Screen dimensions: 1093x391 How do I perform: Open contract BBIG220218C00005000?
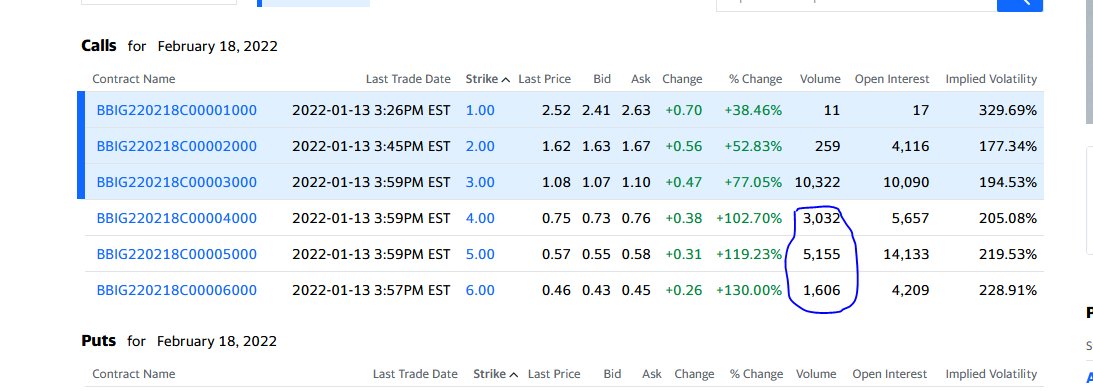[x=176, y=254]
